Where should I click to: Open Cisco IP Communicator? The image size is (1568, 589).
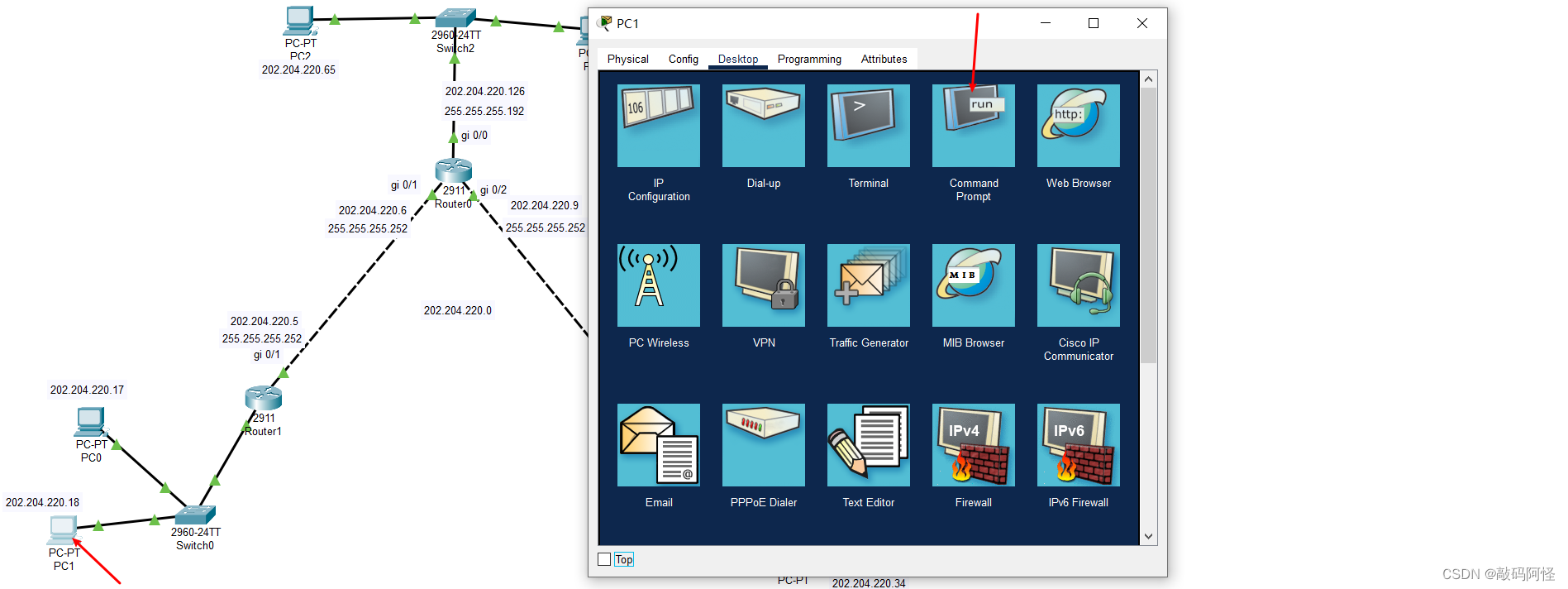coord(1078,285)
